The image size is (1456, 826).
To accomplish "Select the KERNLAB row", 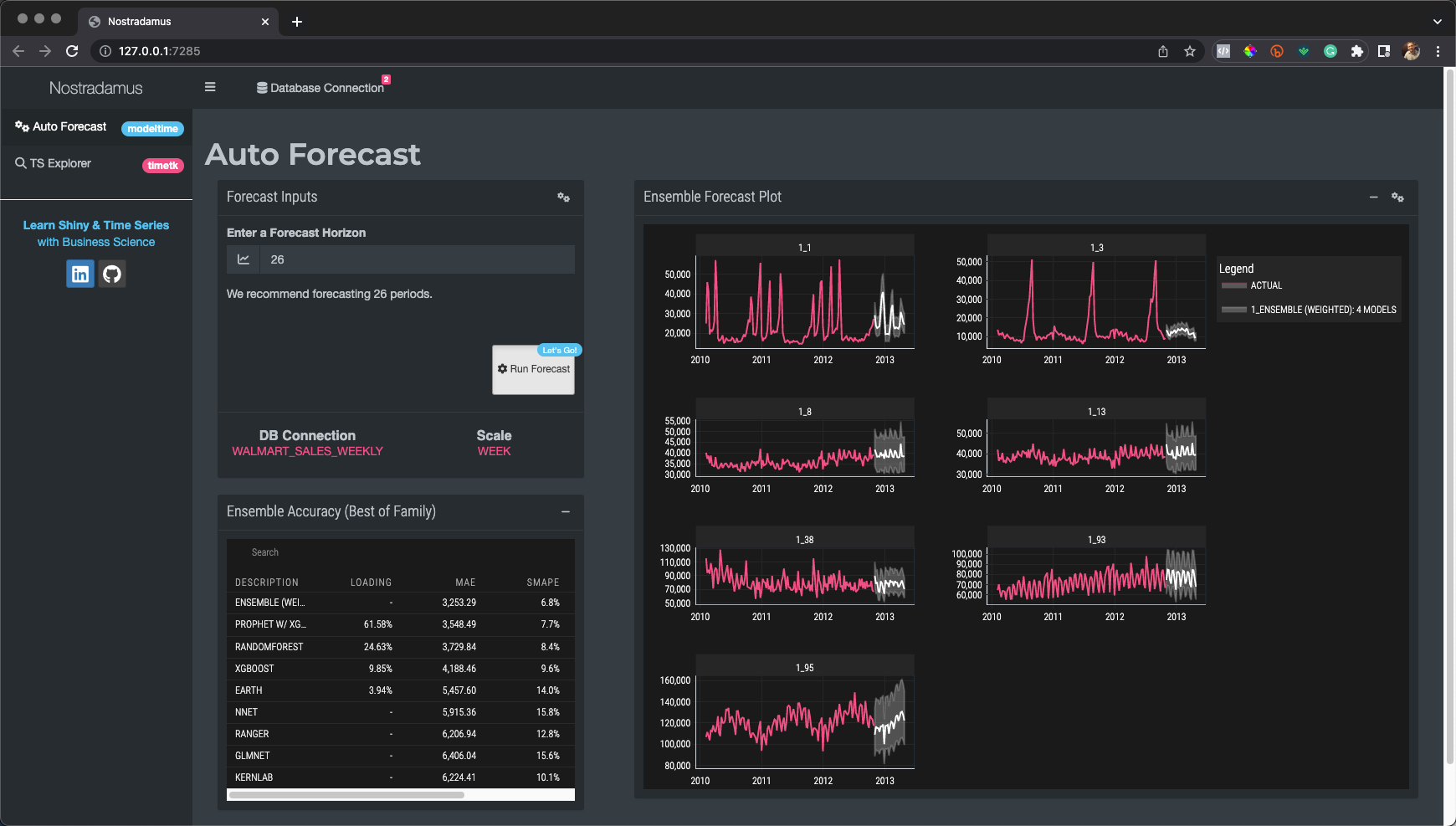I will 401,777.
